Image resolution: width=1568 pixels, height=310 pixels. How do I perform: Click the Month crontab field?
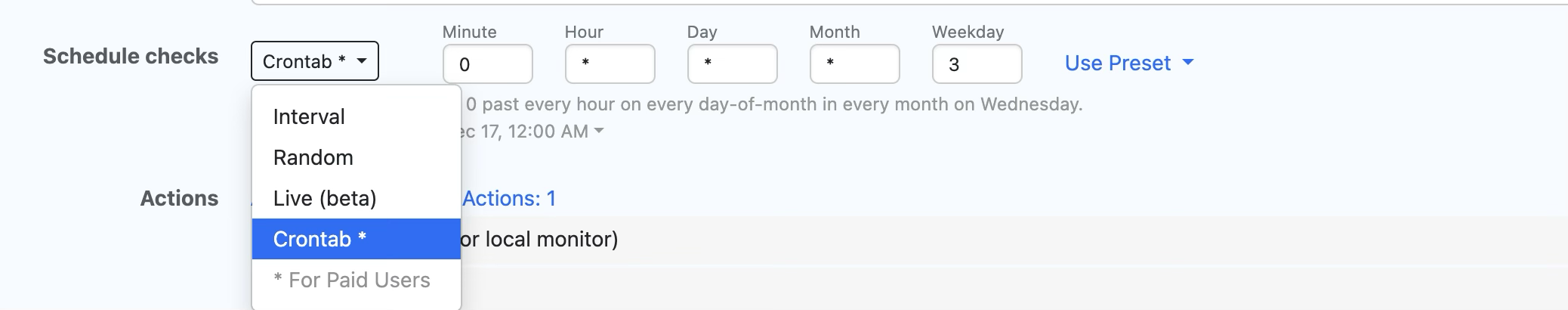[x=854, y=64]
